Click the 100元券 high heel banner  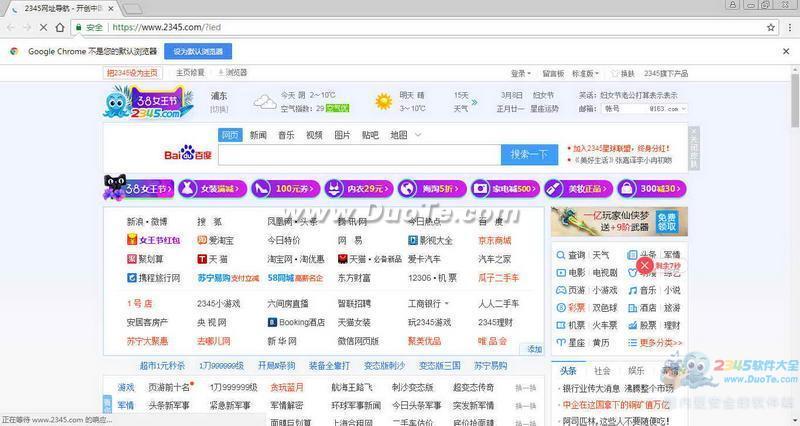pyautogui.click(x=286, y=189)
